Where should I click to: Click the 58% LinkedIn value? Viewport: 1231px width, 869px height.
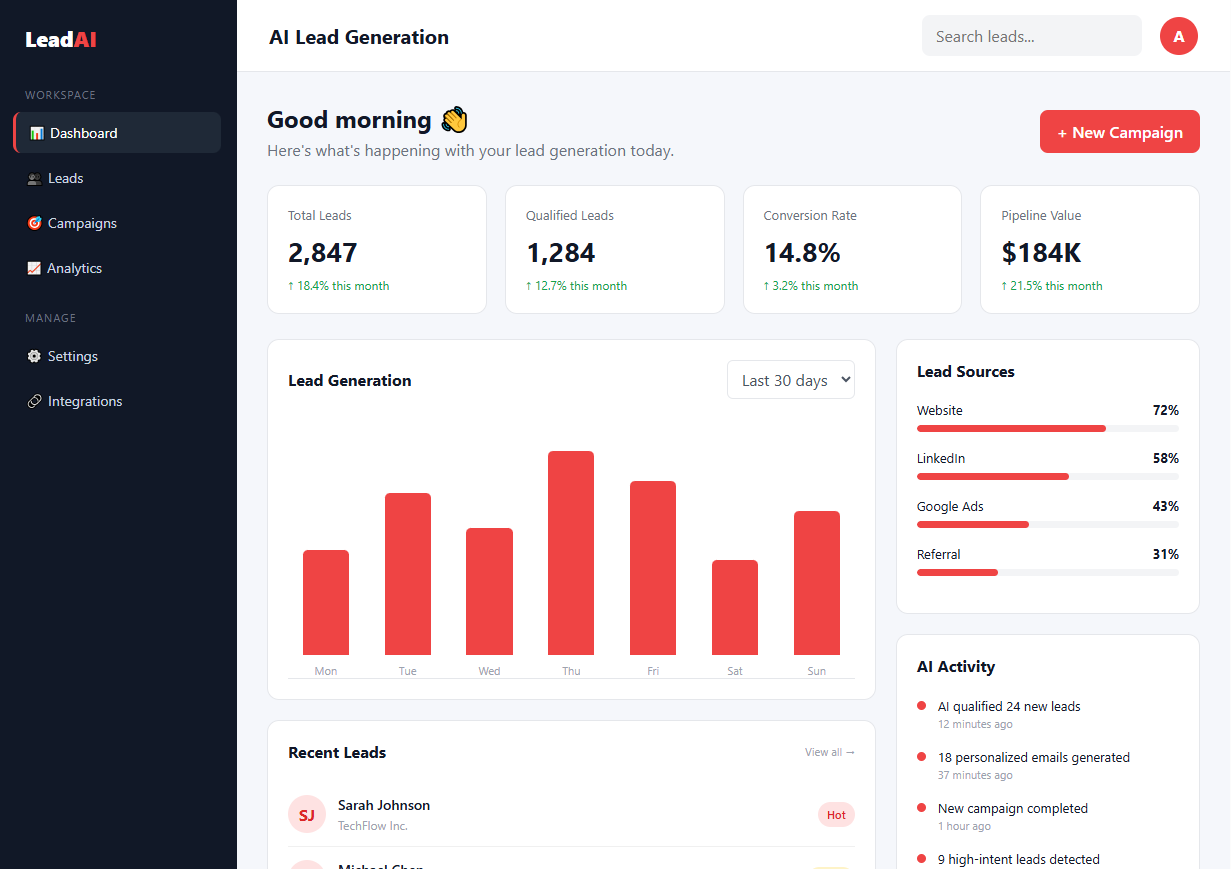point(1166,458)
